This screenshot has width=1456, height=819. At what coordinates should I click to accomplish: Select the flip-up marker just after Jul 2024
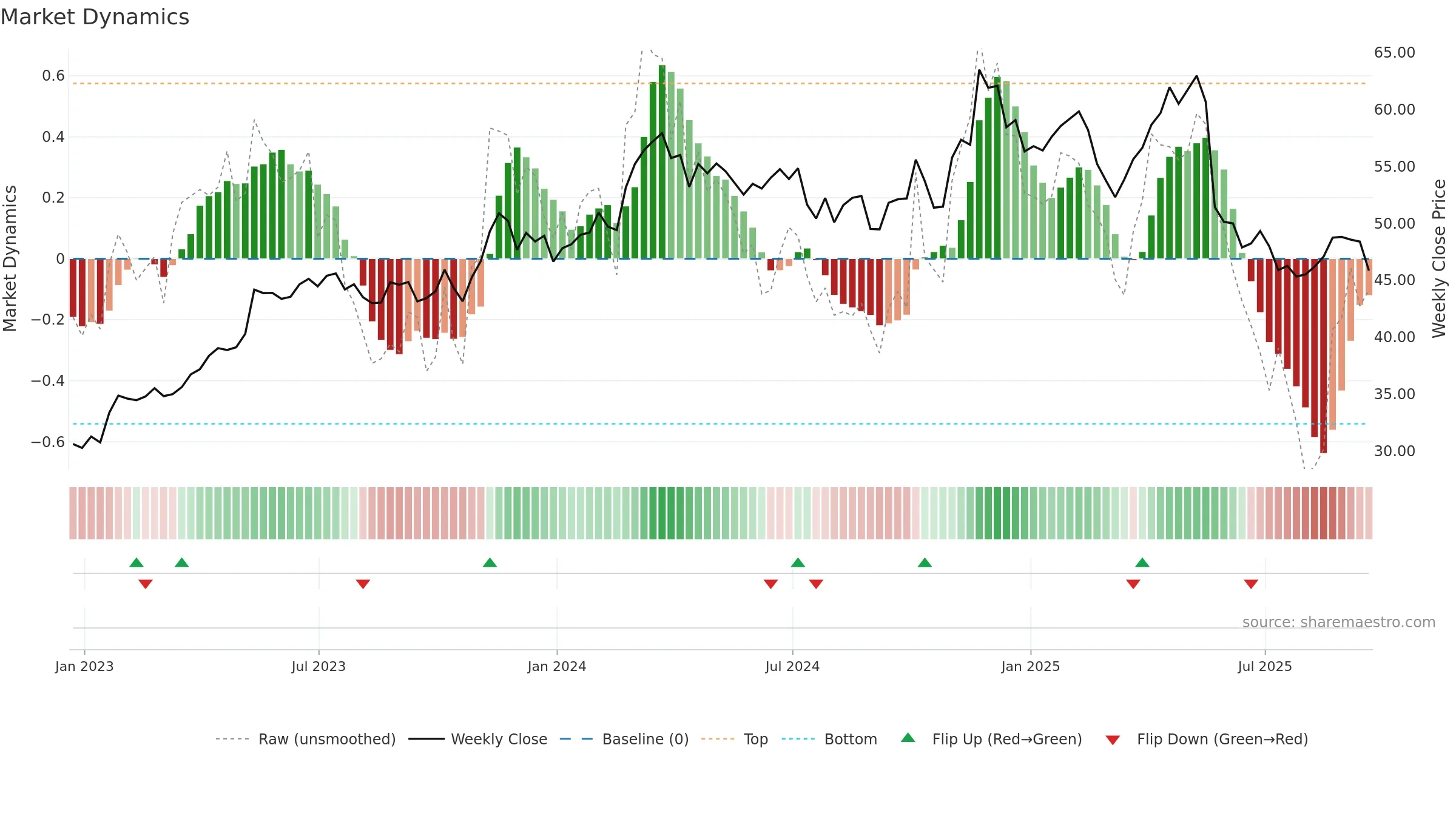click(x=798, y=562)
